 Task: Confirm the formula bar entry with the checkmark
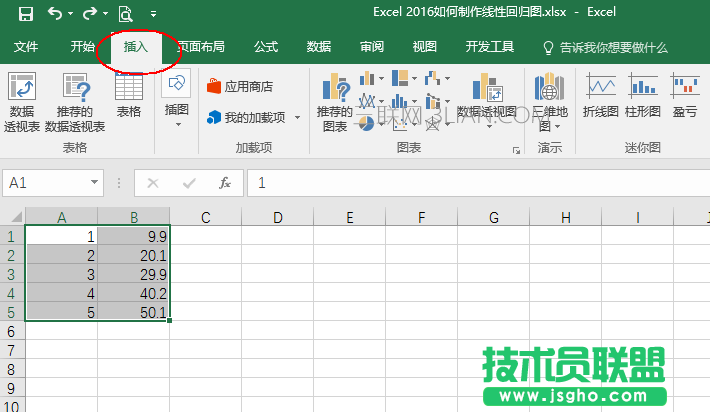click(189, 183)
